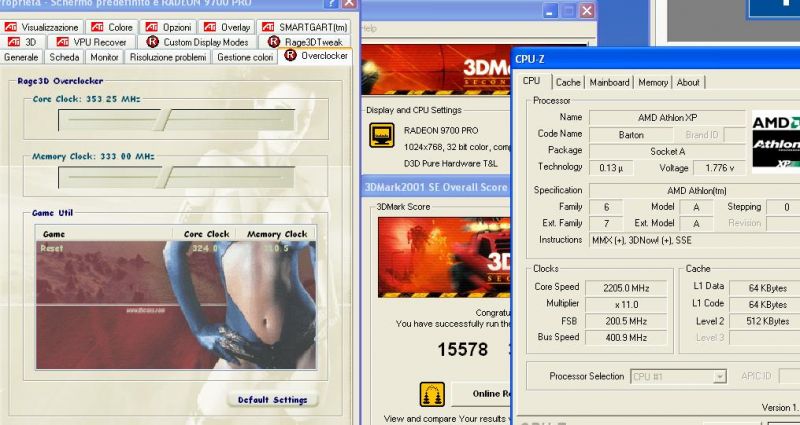The height and width of the screenshot is (425, 800).
Task: Open the Processor Selection dropdown
Action: pyautogui.click(x=678, y=377)
